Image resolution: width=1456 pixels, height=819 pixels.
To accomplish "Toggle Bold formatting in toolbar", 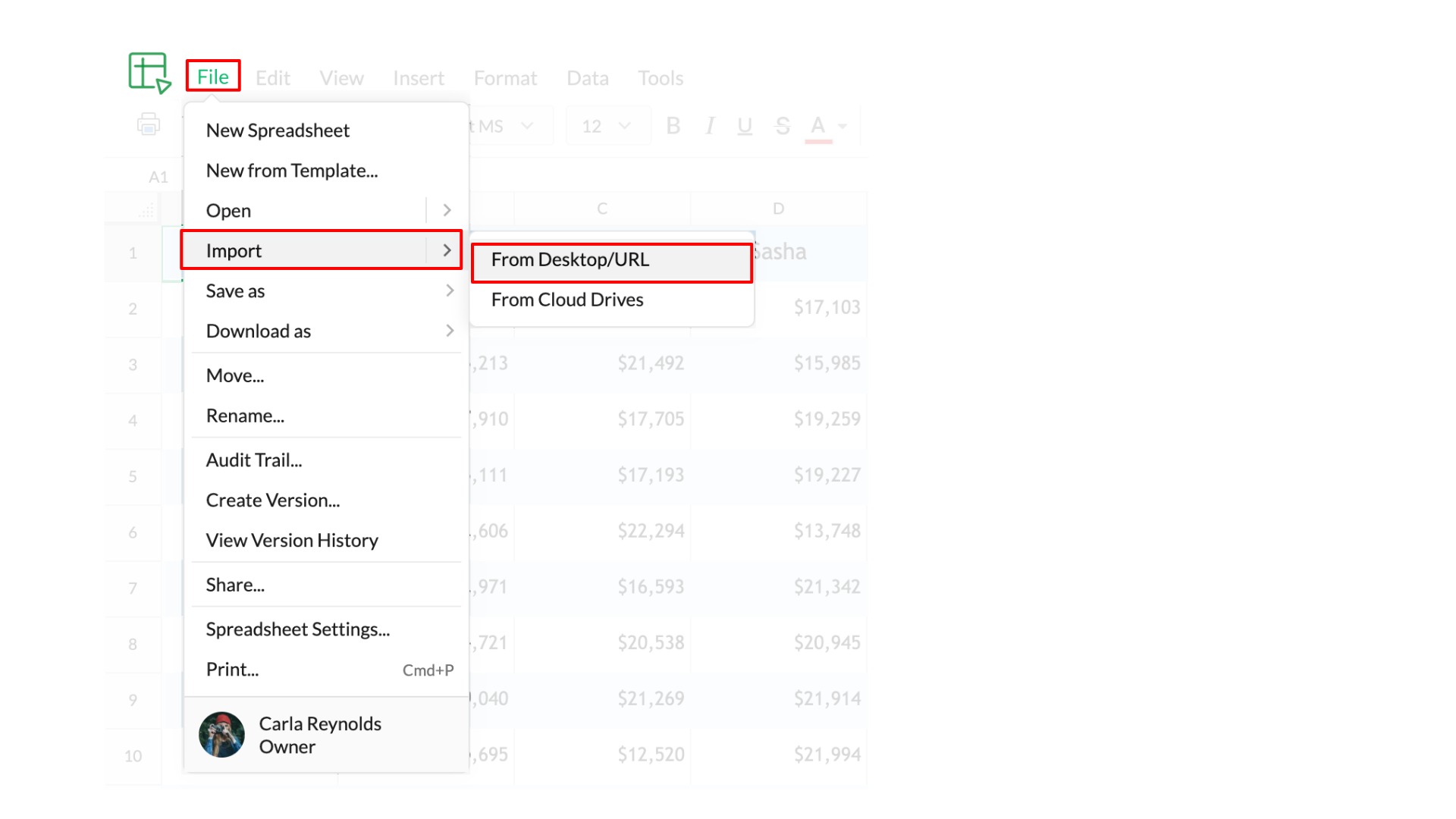I will tap(673, 126).
